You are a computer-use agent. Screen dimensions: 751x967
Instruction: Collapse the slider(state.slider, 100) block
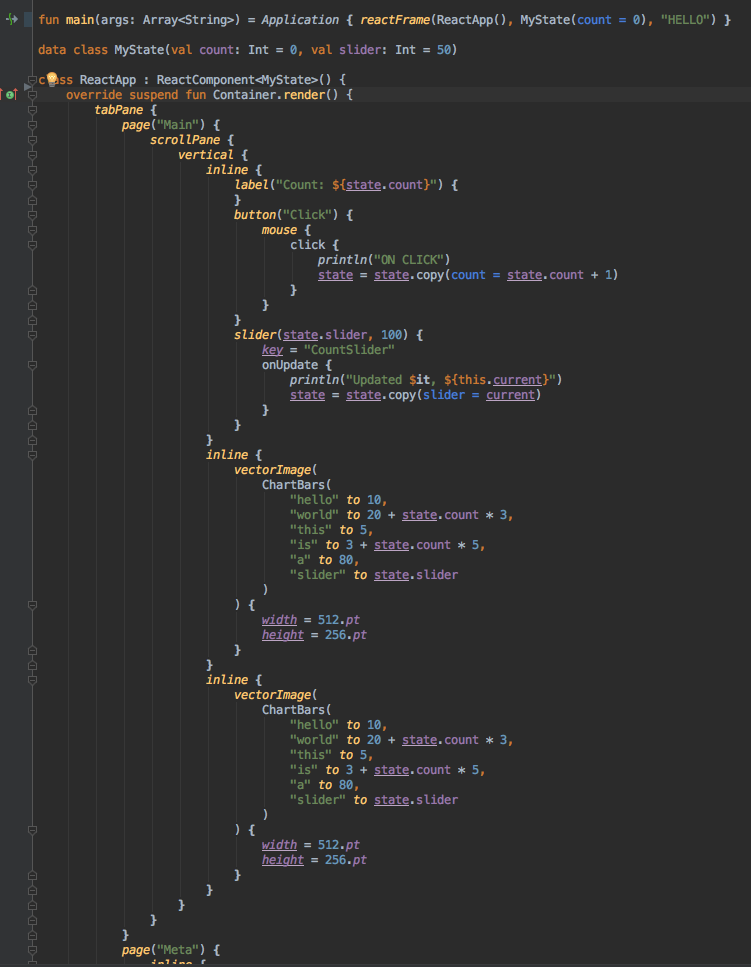tap(32, 335)
